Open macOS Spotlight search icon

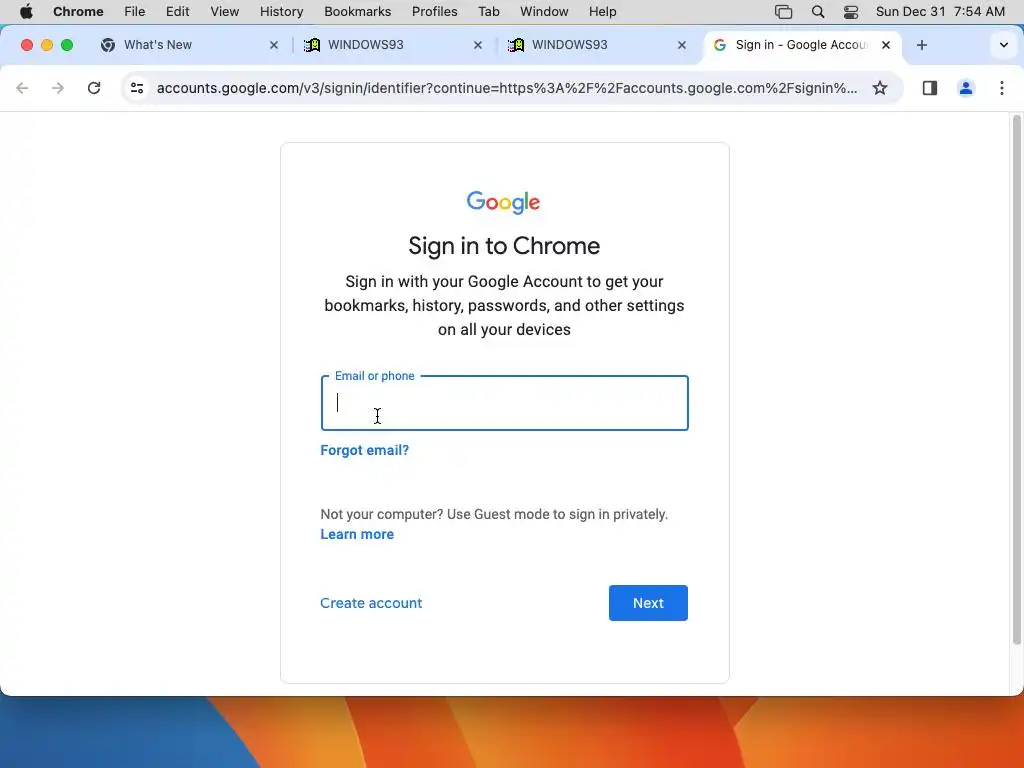(x=818, y=12)
